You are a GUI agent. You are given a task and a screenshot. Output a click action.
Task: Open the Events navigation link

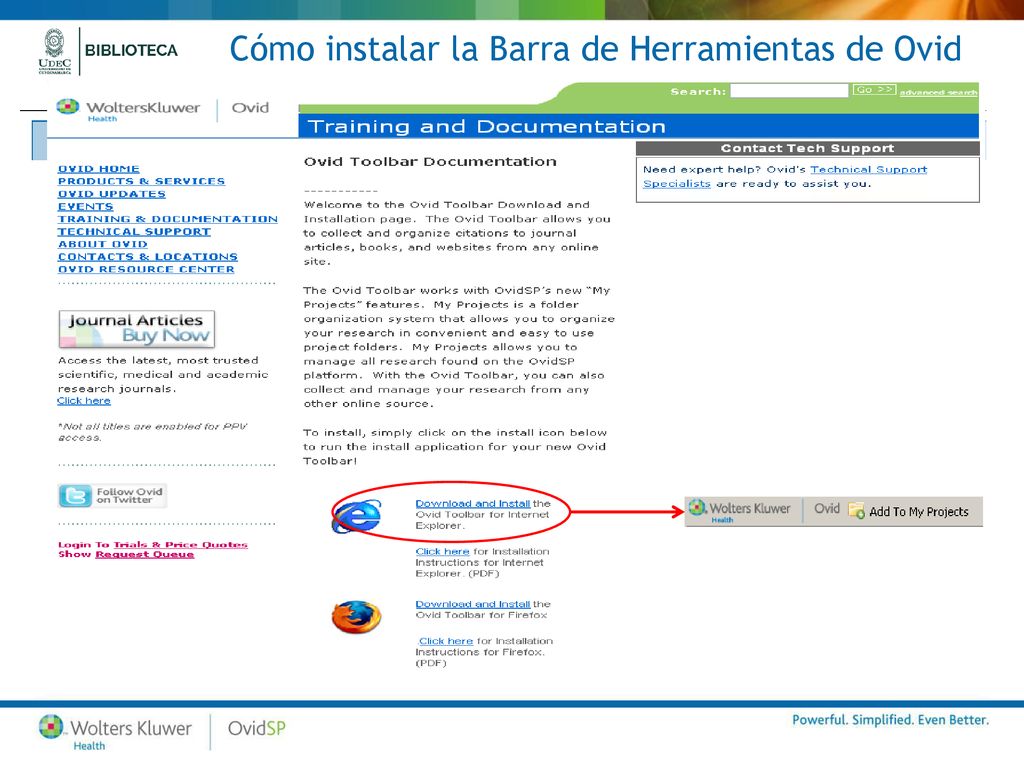click(x=86, y=206)
